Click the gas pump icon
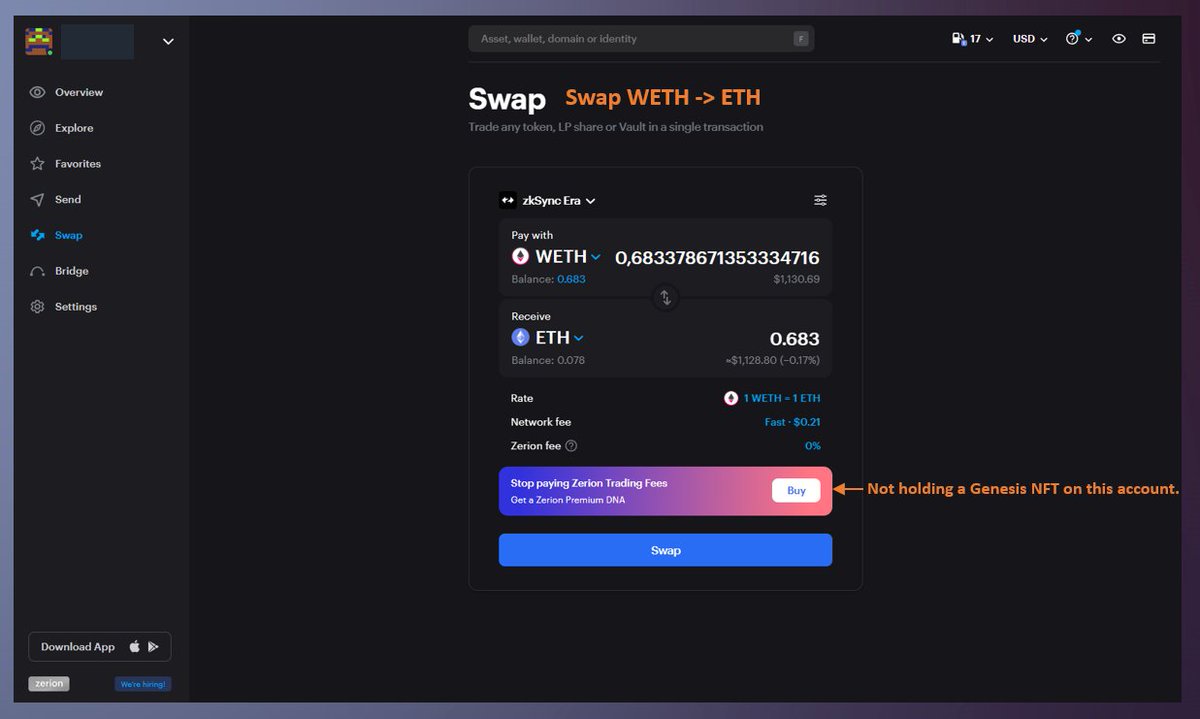Screen dimensions: 1200x719 [958, 39]
